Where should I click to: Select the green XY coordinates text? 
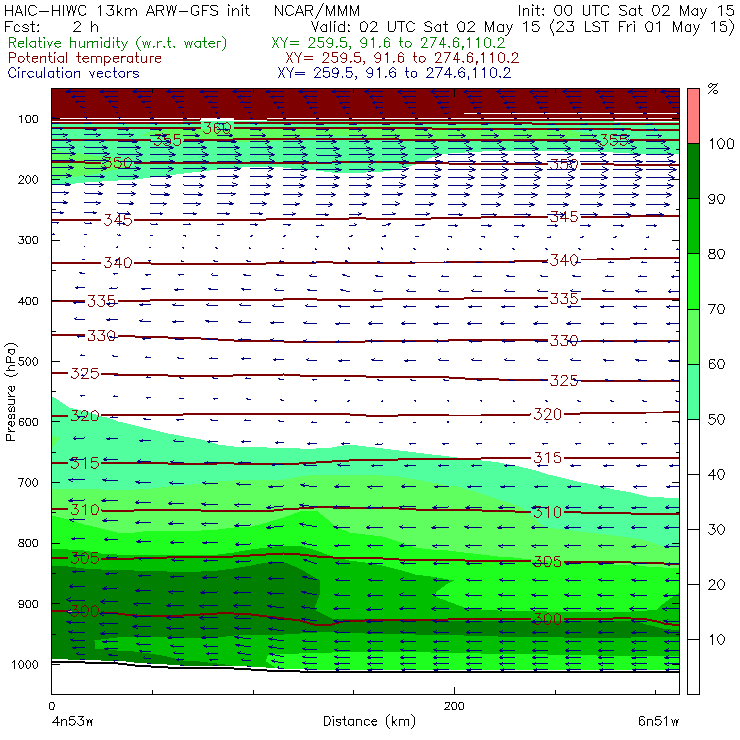(x=388, y=43)
